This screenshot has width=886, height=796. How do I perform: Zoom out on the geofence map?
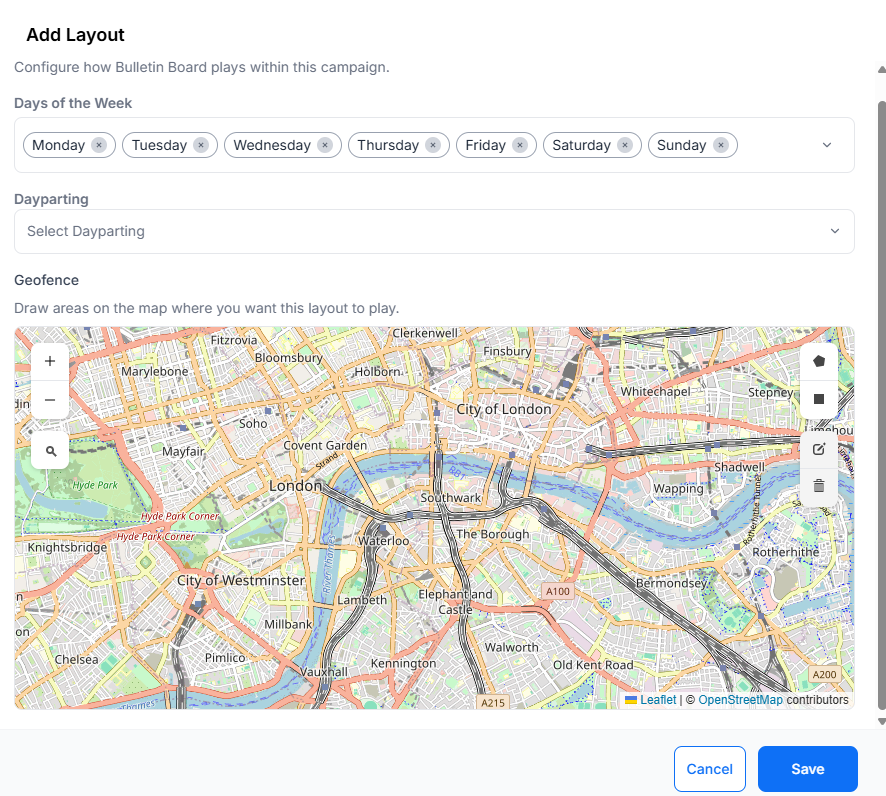(x=50, y=400)
